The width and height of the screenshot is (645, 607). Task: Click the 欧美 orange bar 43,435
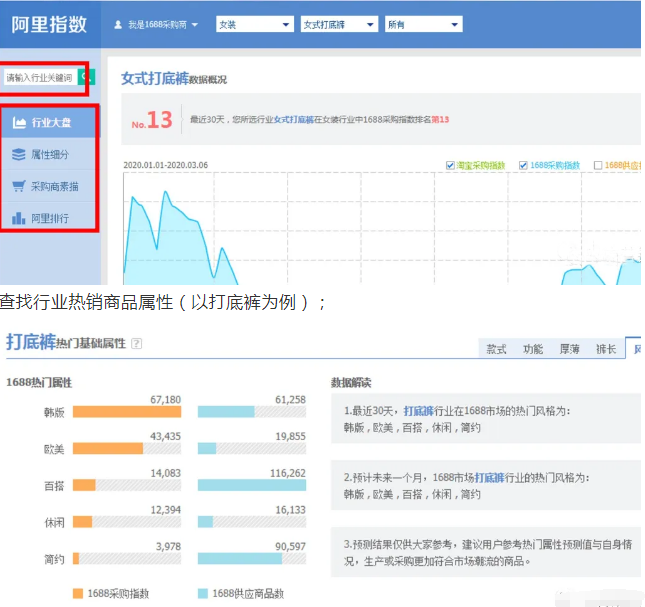(108, 448)
